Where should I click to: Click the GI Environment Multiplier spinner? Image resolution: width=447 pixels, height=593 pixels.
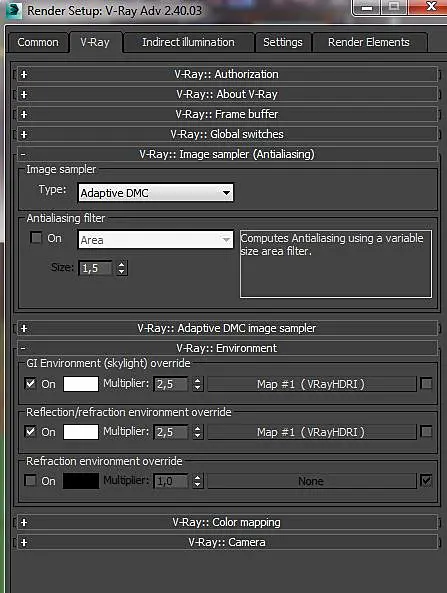(x=197, y=384)
